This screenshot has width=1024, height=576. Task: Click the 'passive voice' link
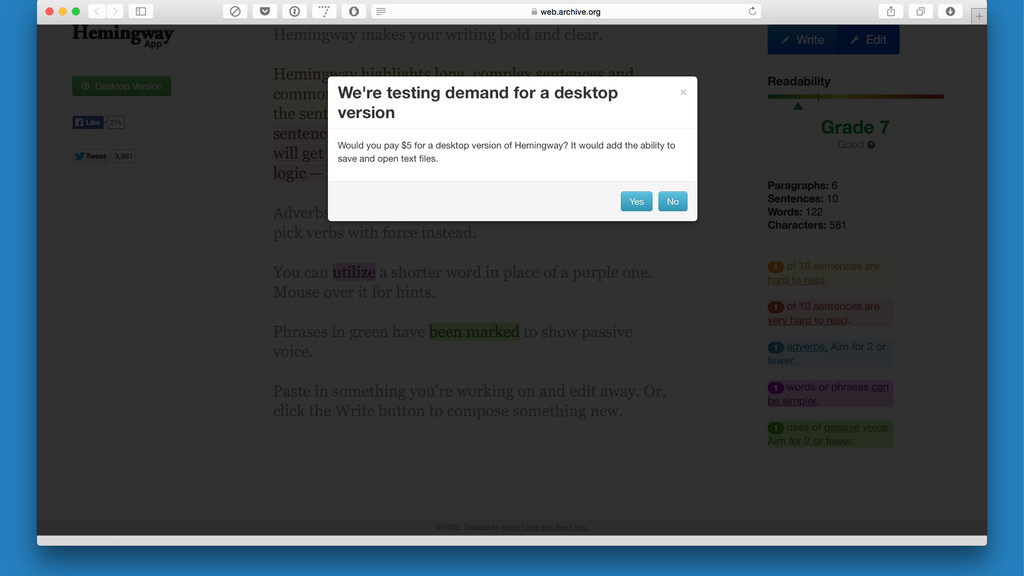click(x=856, y=427)
